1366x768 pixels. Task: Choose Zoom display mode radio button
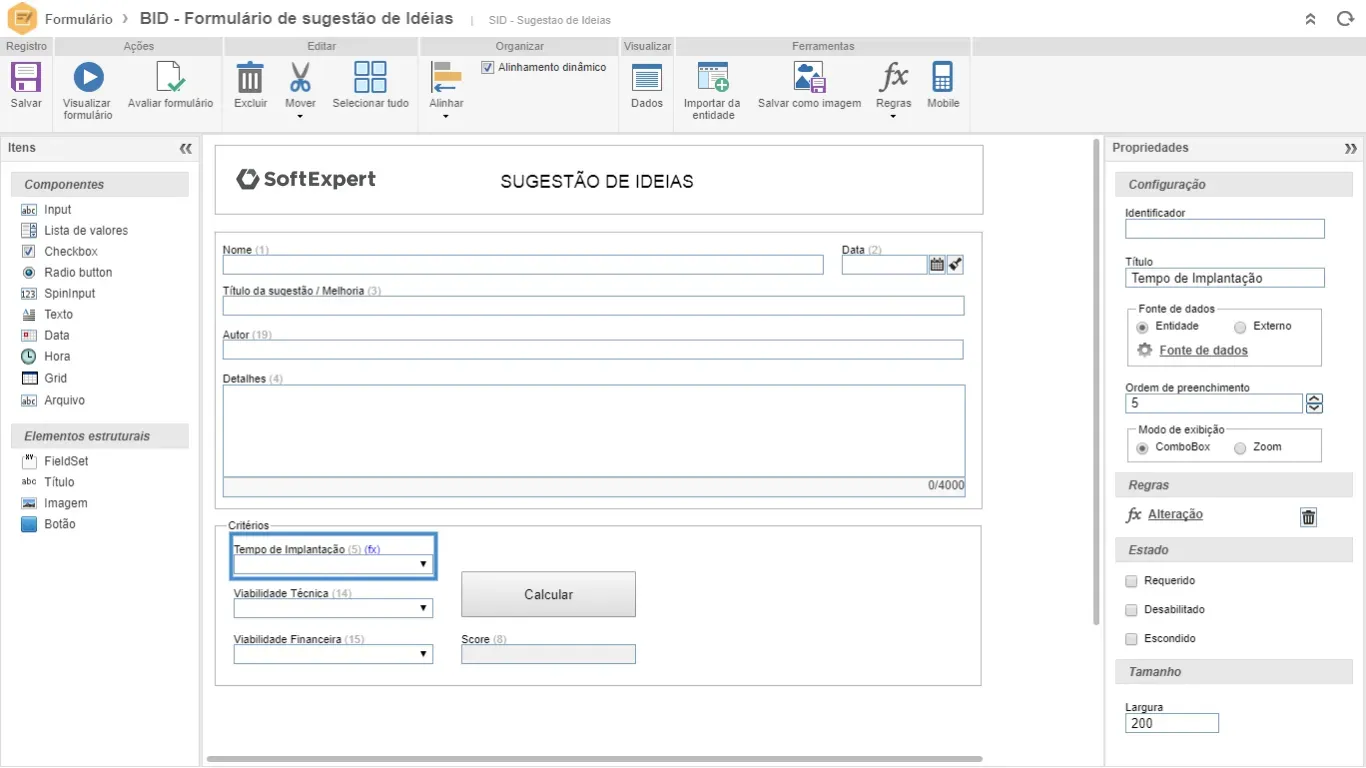coord(1240,448)
